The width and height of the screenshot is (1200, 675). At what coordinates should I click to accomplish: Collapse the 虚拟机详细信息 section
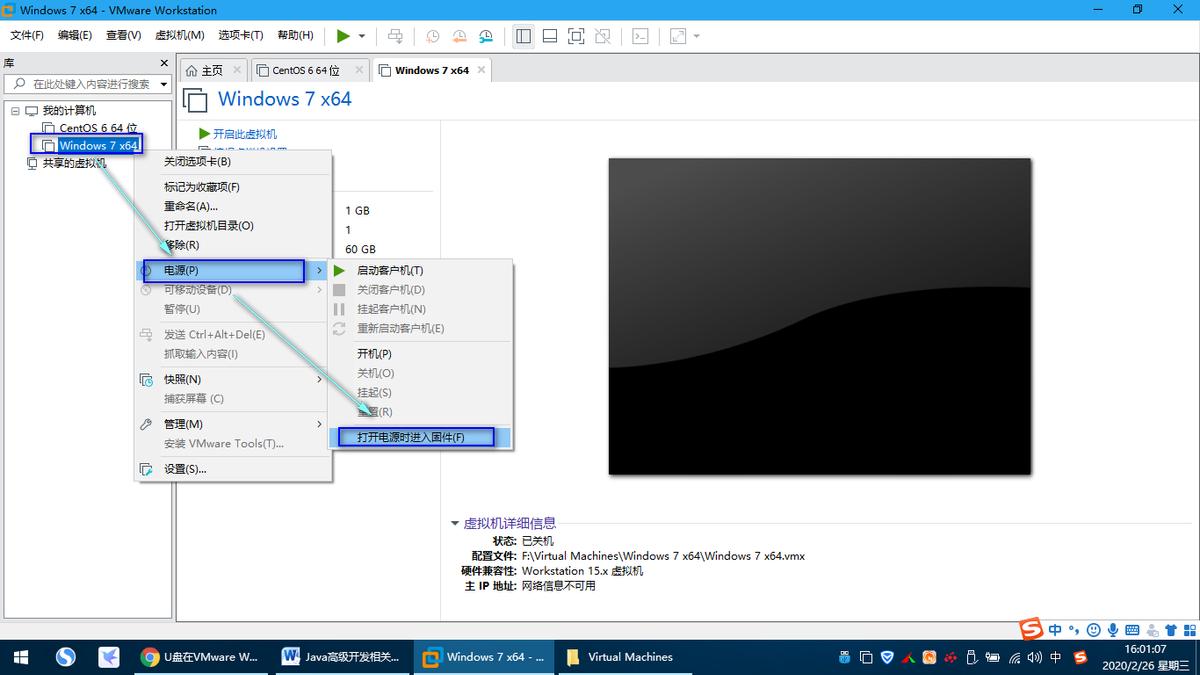pos(455,523)
